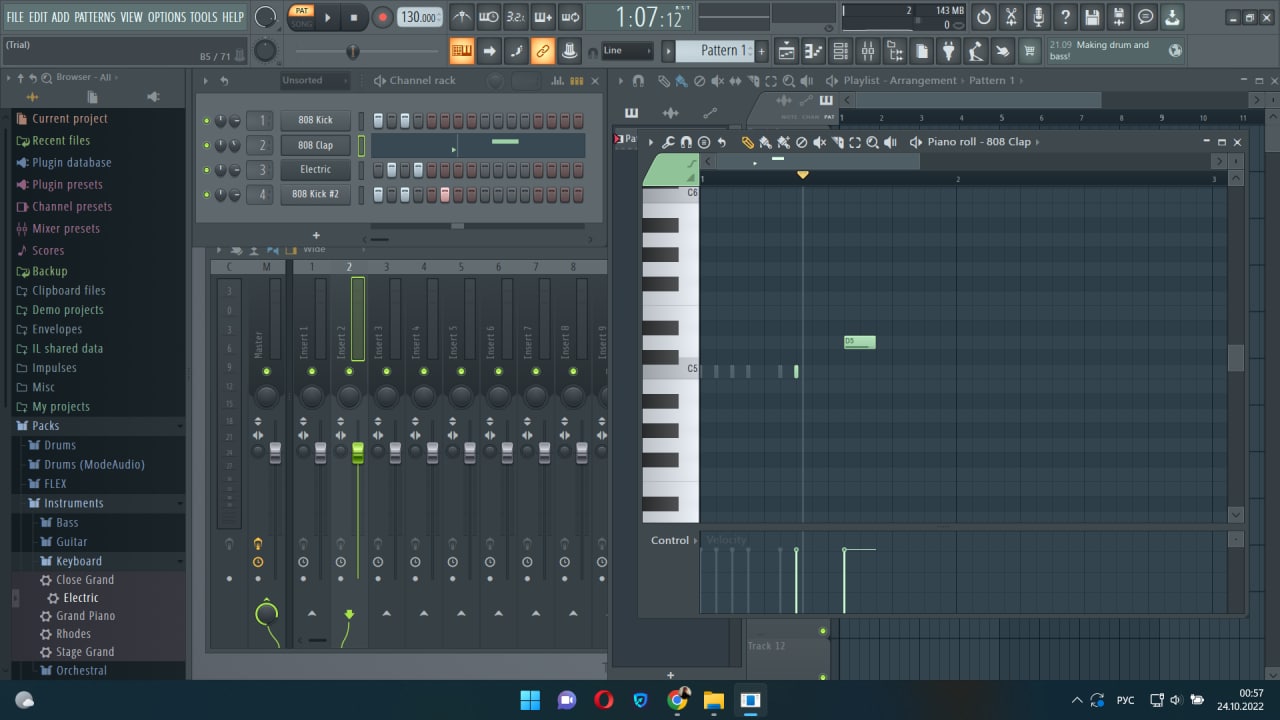
Task: Mute the Electric channel green LED
Action: point(207,171)
